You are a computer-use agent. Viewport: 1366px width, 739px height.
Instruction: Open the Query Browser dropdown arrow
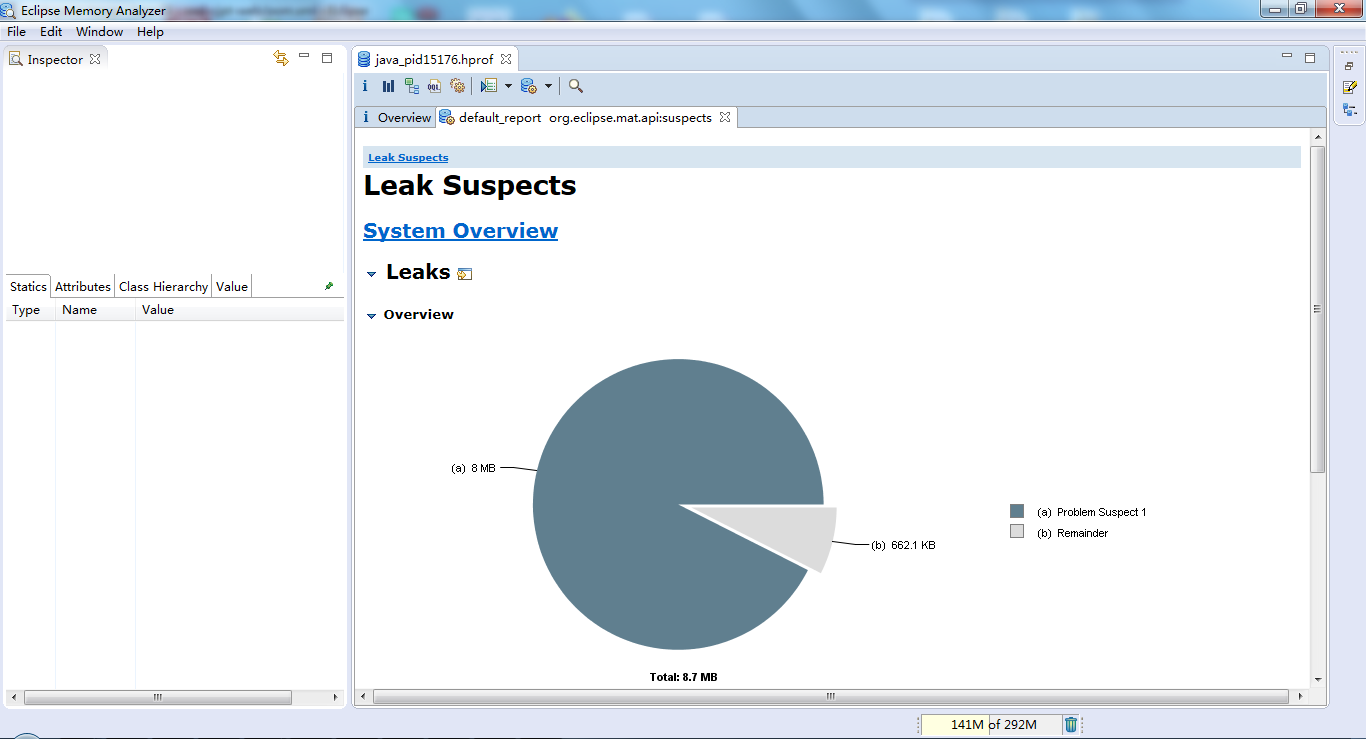(508, 86)
